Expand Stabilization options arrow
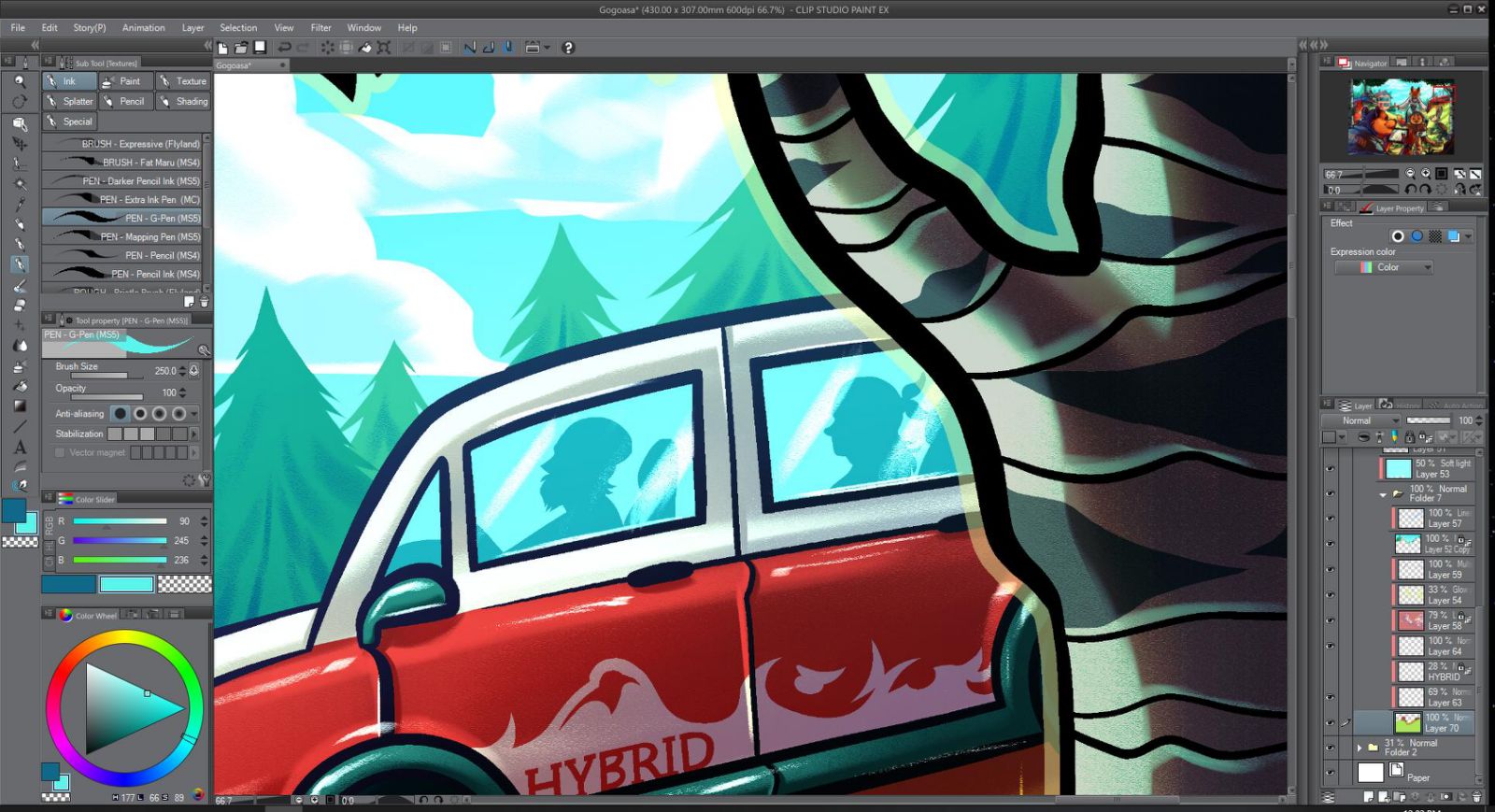This screenshot has height=812, width=1495. [194, 434]
